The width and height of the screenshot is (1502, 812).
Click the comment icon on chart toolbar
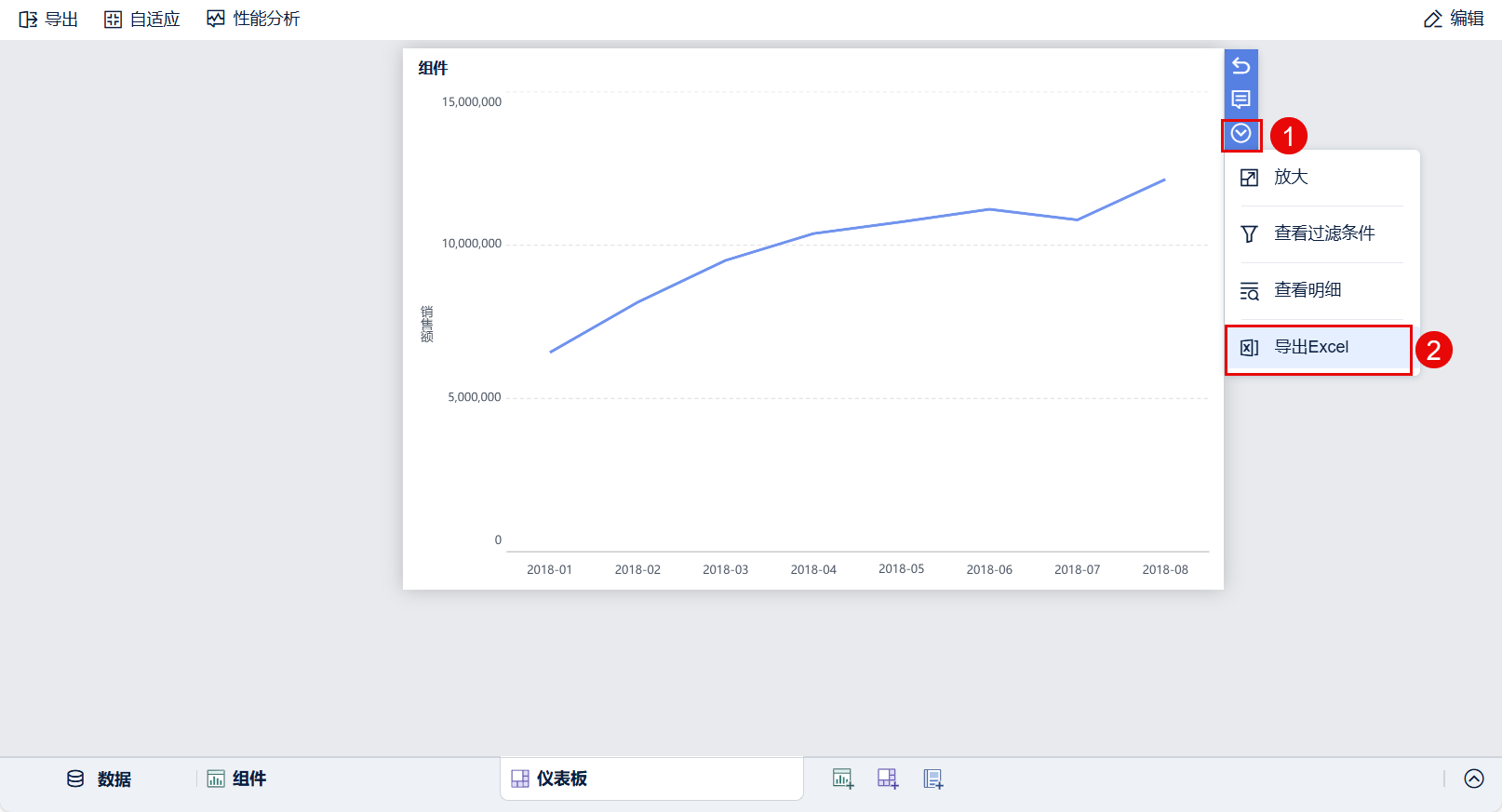coord(1240,100)
